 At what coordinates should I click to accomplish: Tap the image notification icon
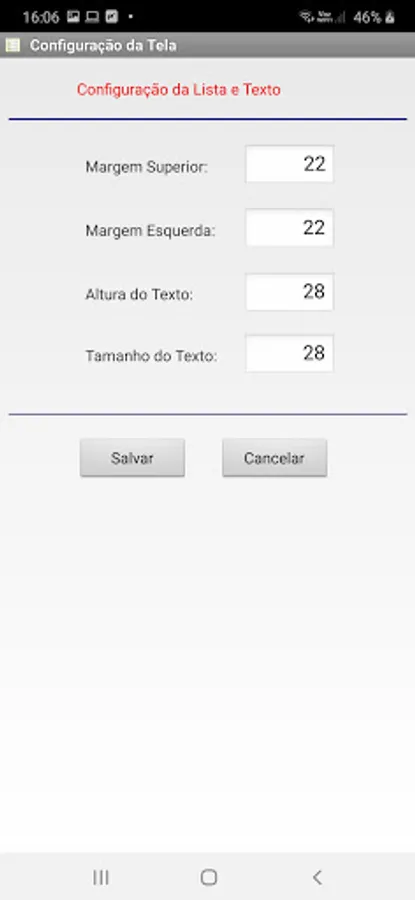tap(73, 16)
